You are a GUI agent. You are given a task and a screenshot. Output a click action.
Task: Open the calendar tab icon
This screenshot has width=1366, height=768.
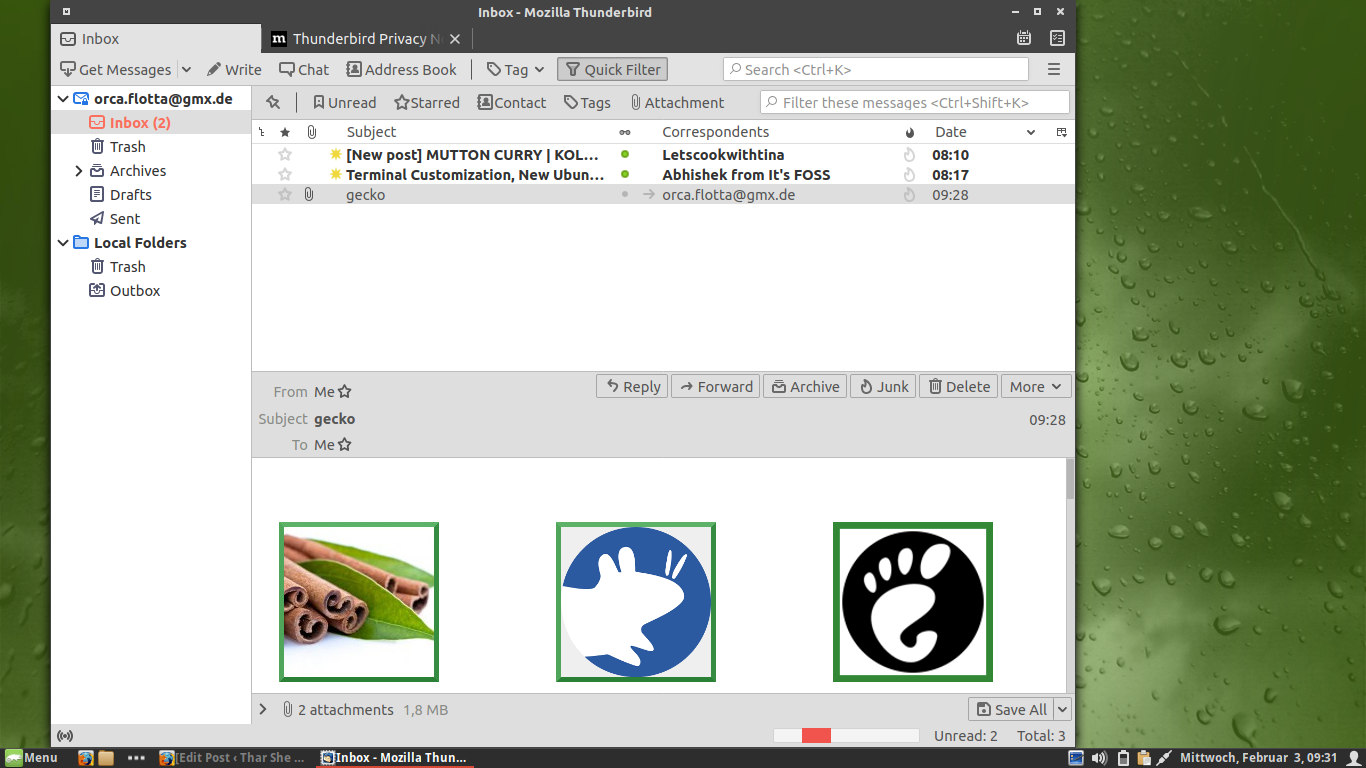[1024, 38]
